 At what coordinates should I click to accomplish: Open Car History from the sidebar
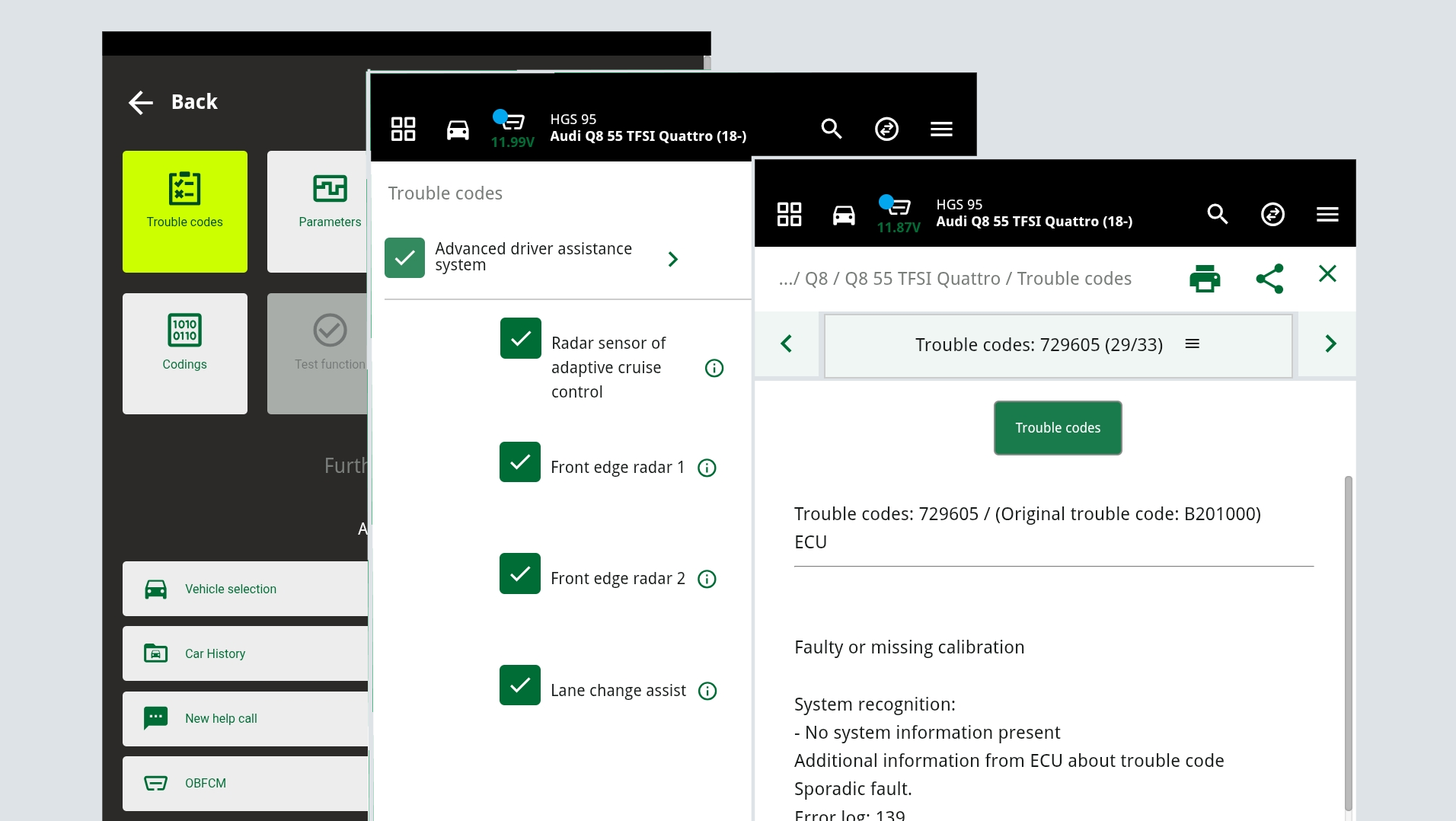(x=216, y=653)
